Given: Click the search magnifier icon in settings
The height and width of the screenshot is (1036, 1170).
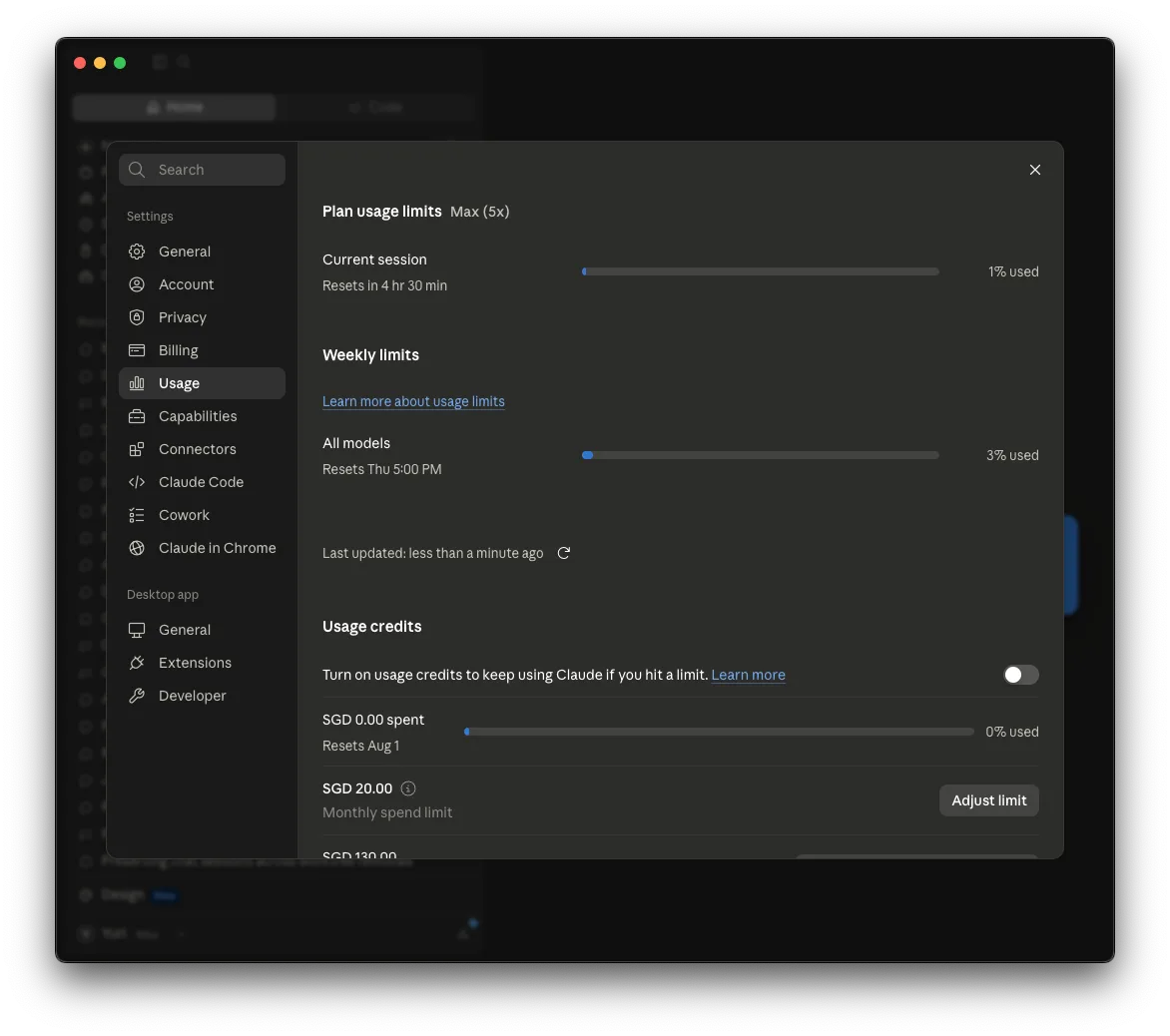Looking at the screenshot, I should point(137,170).
